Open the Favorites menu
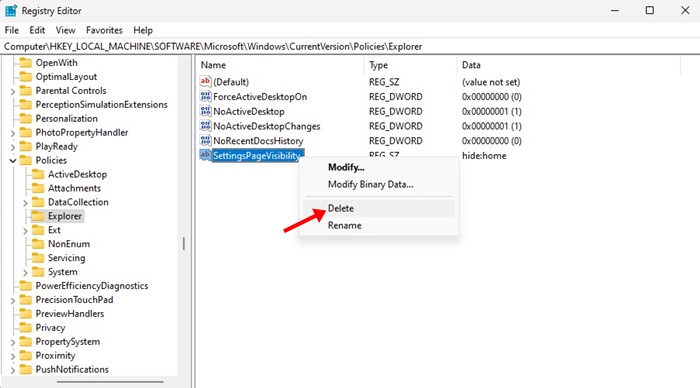The image size is (700, 388). (104, 30)
